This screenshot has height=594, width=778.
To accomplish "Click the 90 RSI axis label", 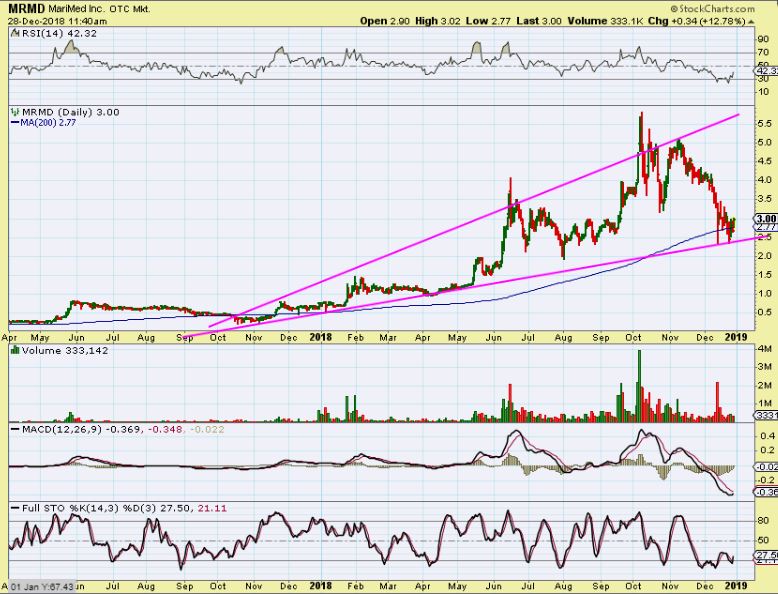I will [x=763, y=39].
